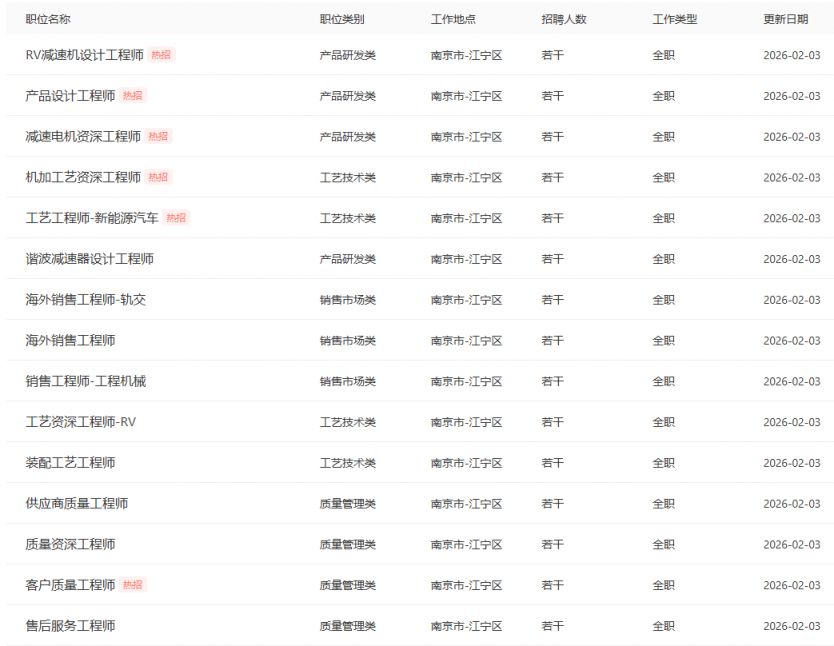Select the 工艺资深工程师-RV position
This screenshot has height=646, width=834.
pos(81,422)
